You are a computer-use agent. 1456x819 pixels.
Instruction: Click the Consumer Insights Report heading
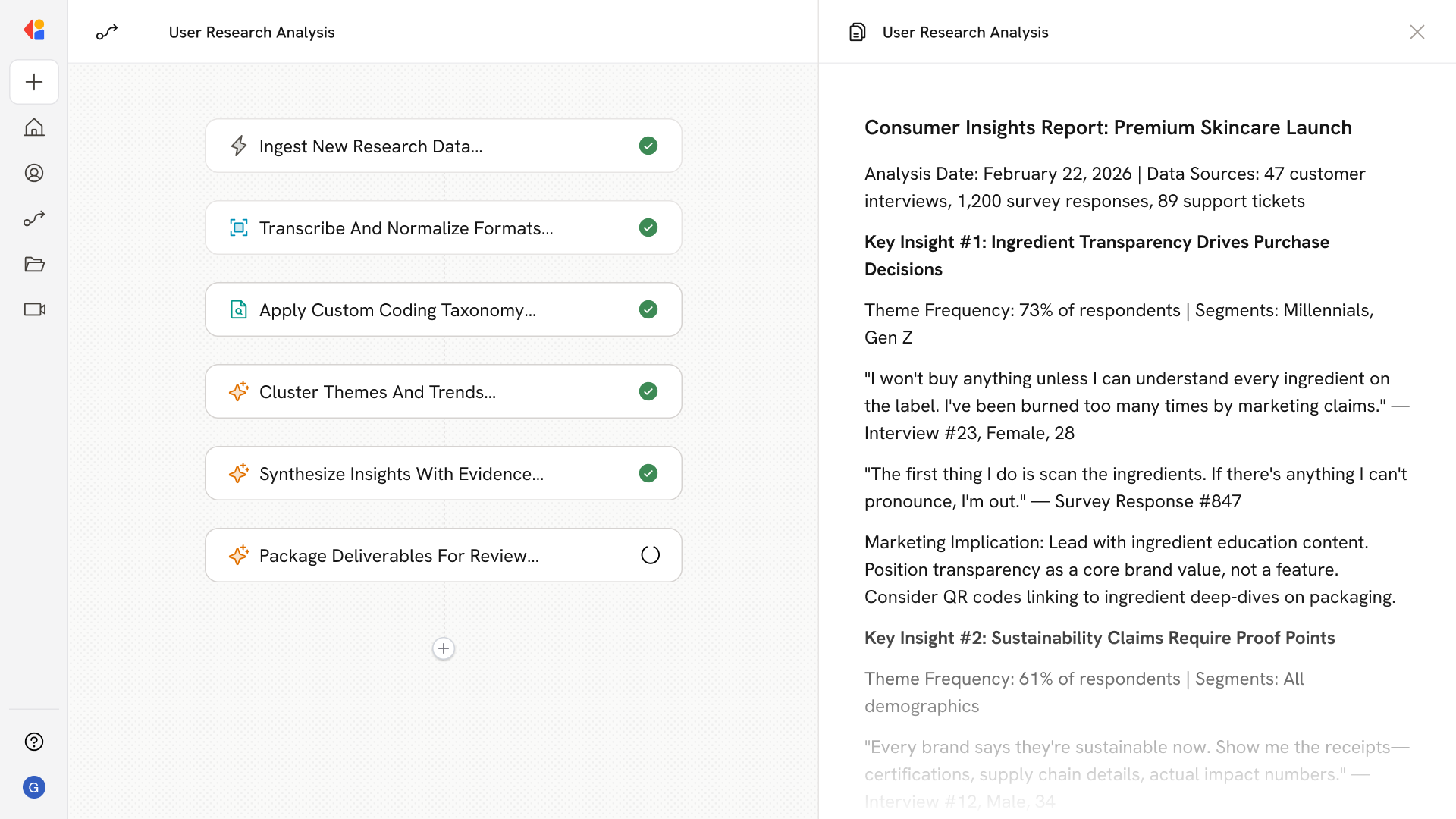tap(1108, 127)
